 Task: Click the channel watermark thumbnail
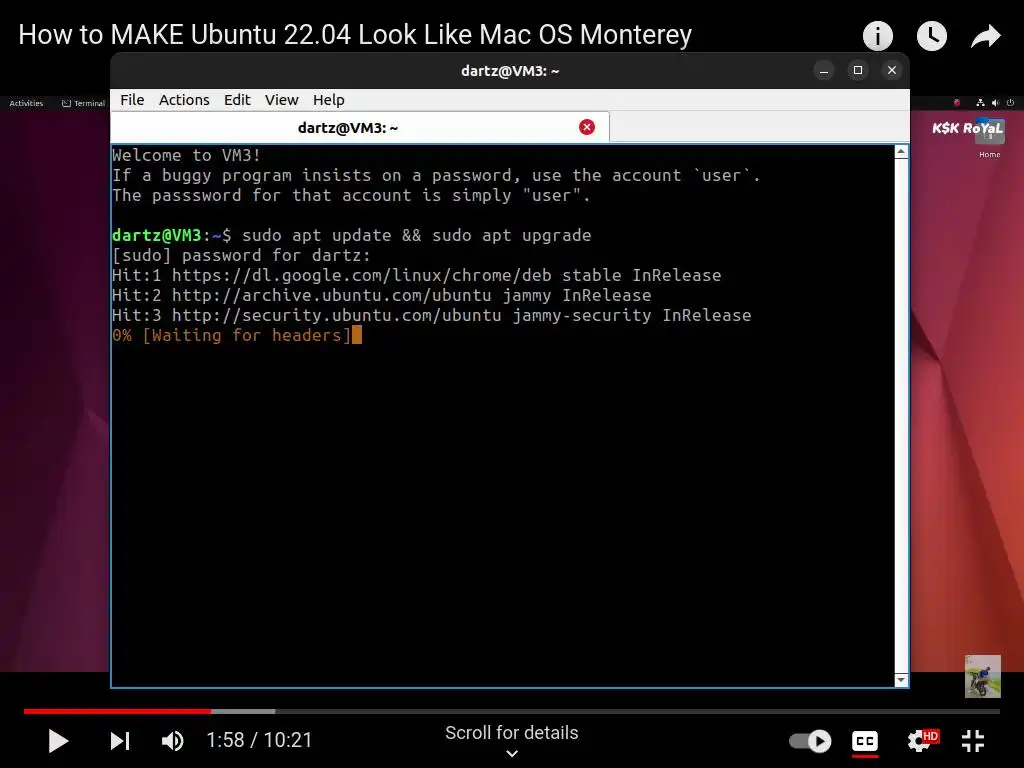pyautogui.click(x=983, y=677)
